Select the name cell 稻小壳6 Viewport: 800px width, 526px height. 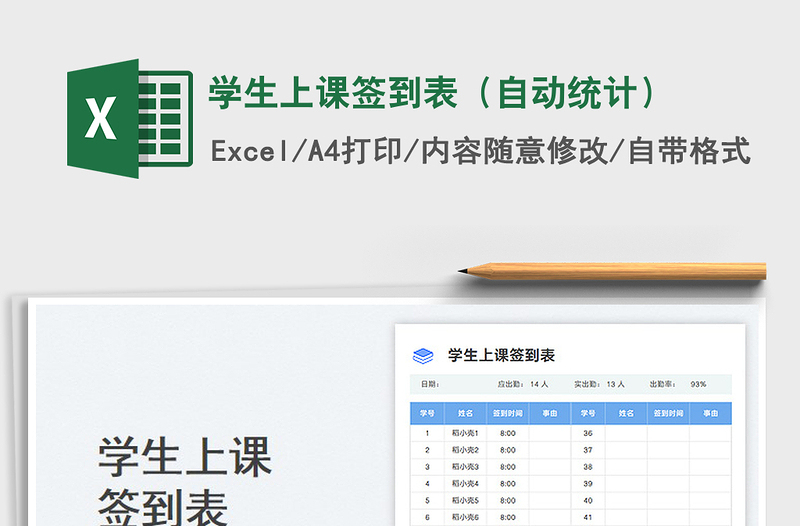tap(465, 517)
